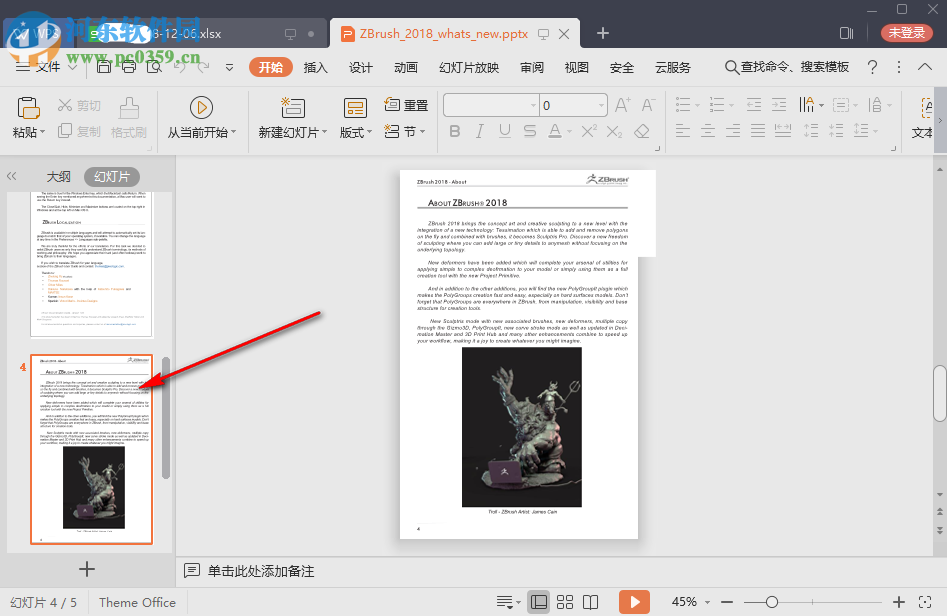Click the zoom slider handle

tap(772, 602)
